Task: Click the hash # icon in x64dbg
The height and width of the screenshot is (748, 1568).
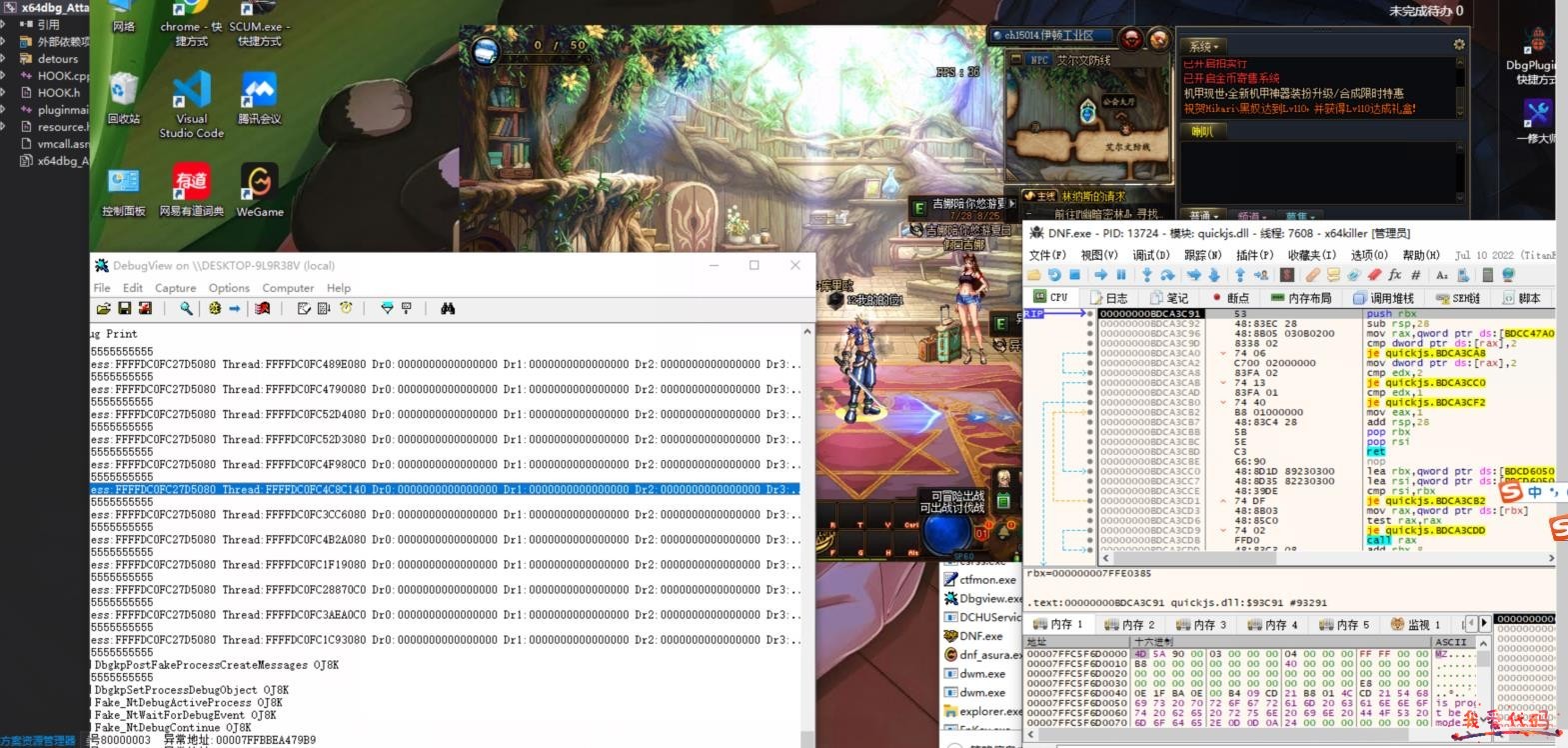Action: point(1415,275)
